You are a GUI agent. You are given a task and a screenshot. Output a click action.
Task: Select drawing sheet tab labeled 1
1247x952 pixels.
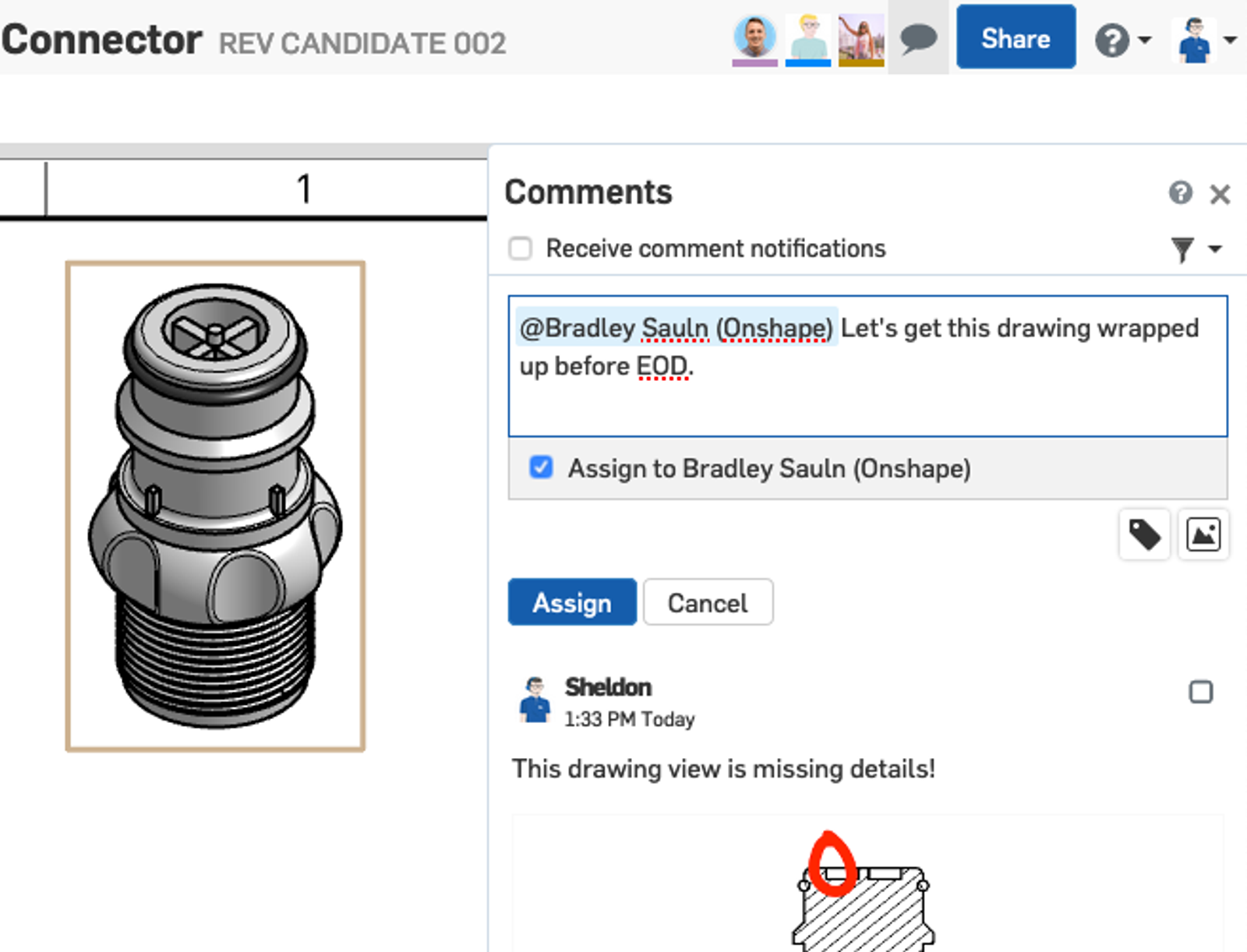[x=304, y=187]
